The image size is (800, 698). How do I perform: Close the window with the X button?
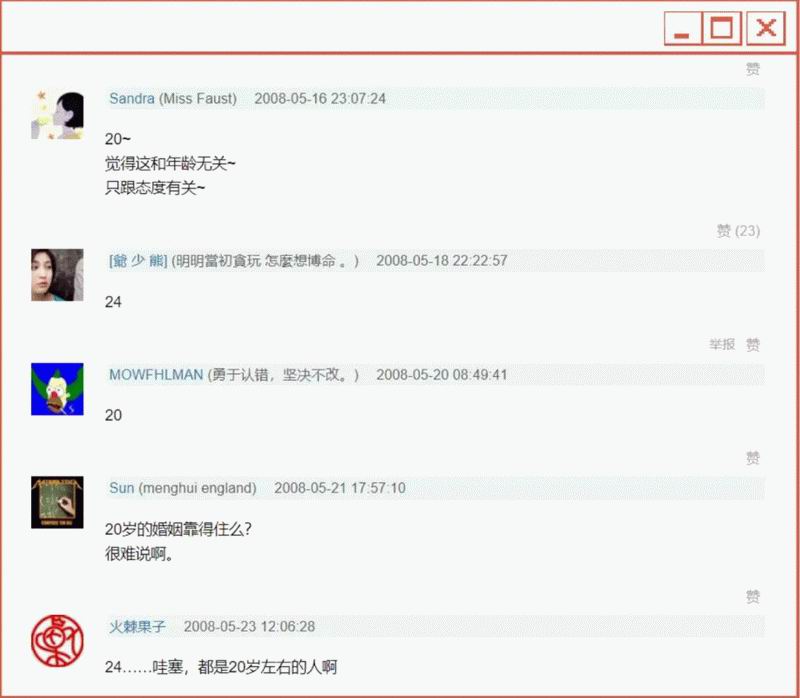tap(766, 29)
